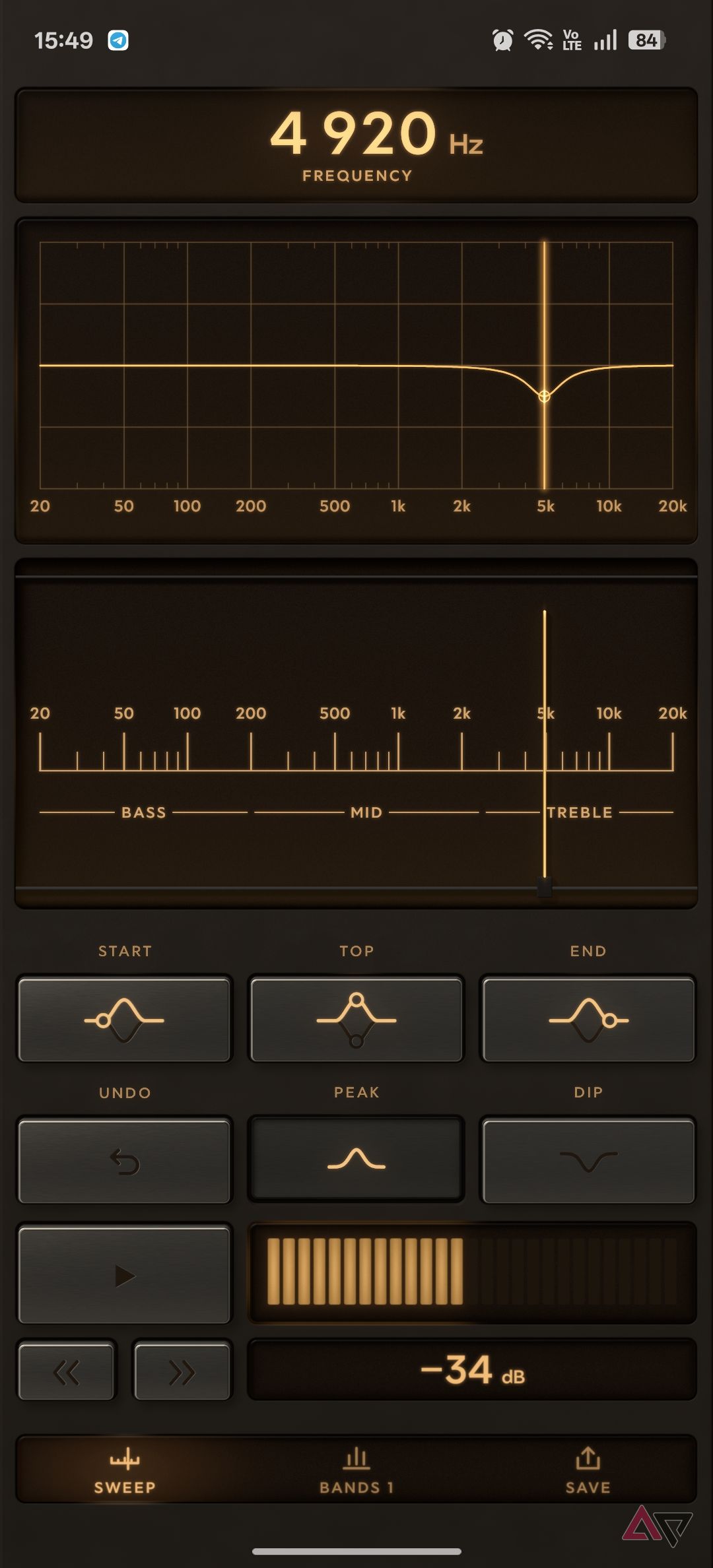Screen dimensions: 713x1568
Task: Tap 10k on the EQ graph axis
Action: tap(609, 506)
